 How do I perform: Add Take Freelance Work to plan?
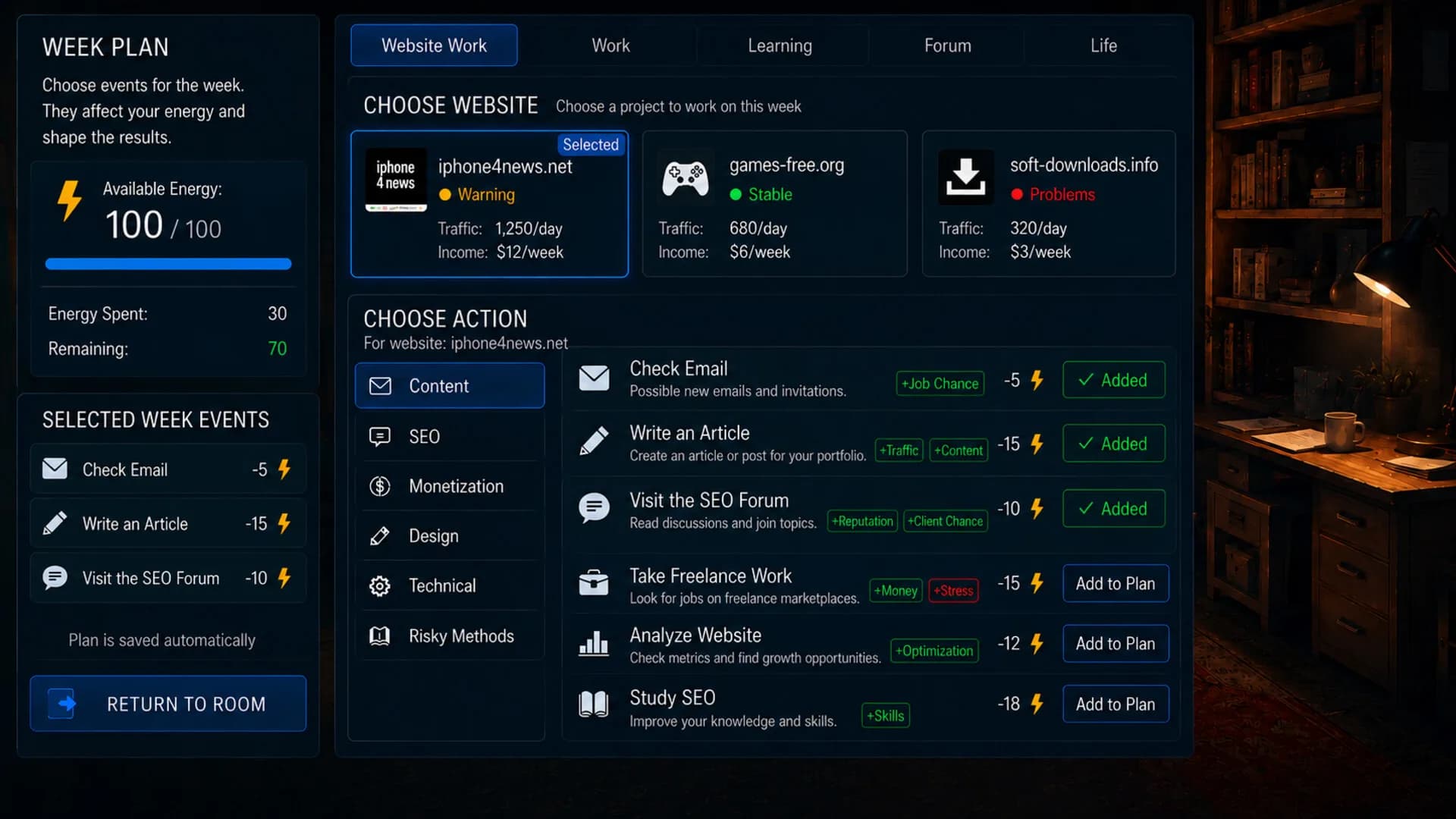coord(1116,583)
